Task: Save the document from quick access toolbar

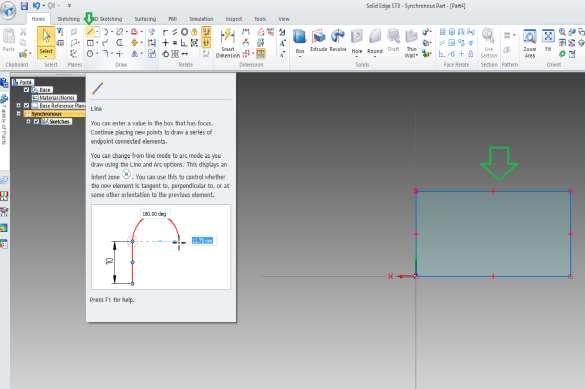Action: pyautogui.click(x=24, y=6)
